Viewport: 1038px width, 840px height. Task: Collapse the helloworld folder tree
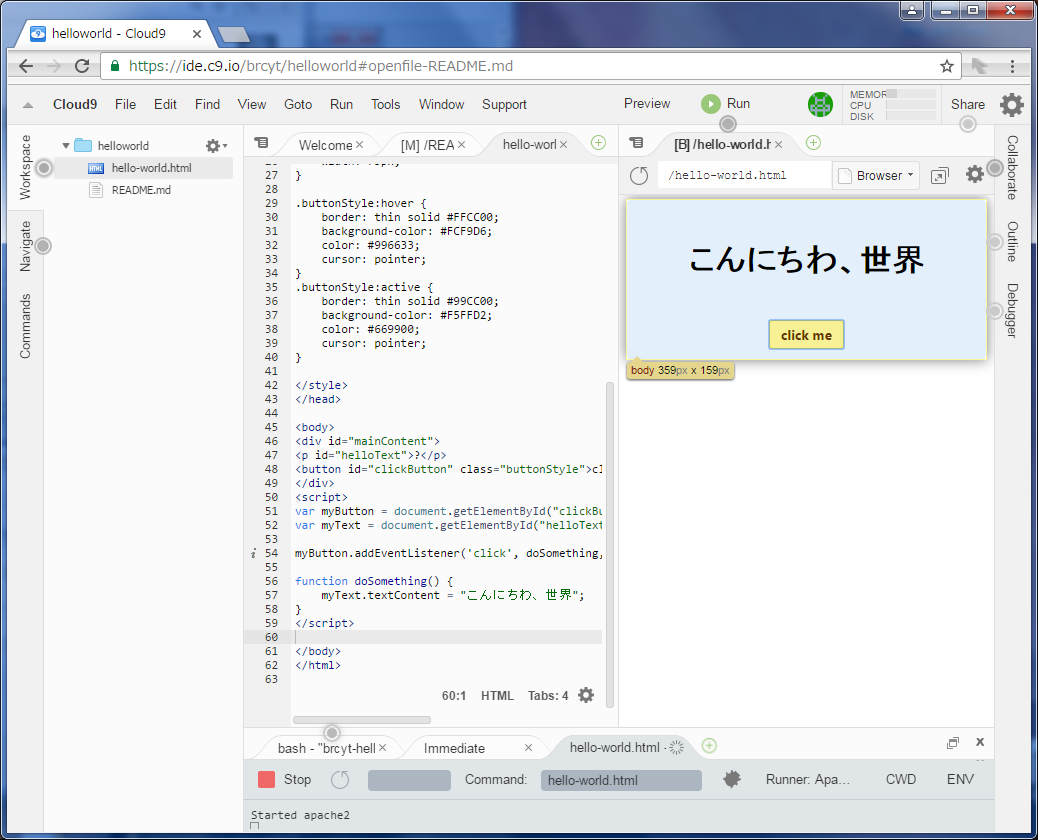click(x=66, y=146)
